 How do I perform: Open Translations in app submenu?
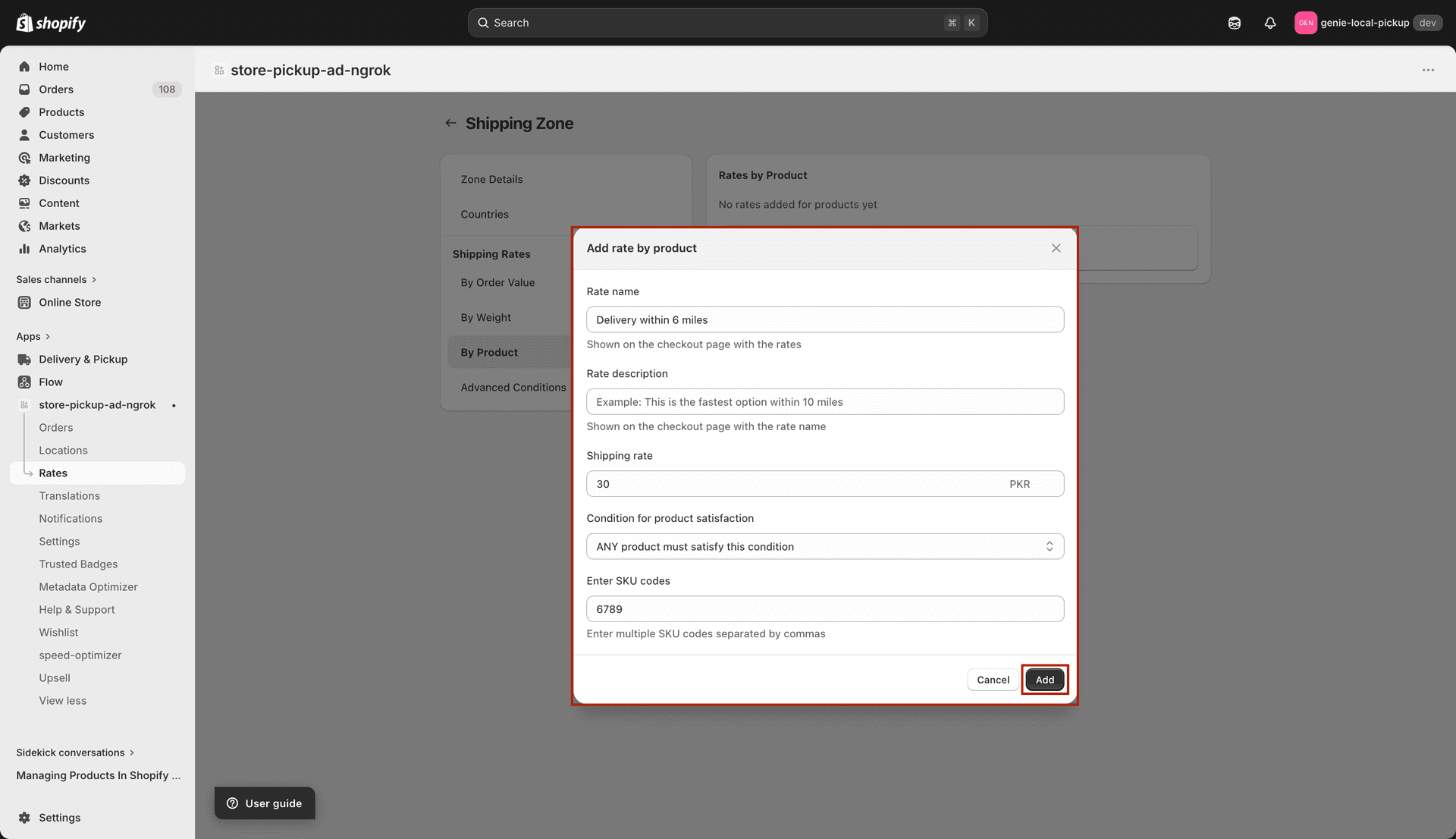pyautogui.click(x=69, y=496)
